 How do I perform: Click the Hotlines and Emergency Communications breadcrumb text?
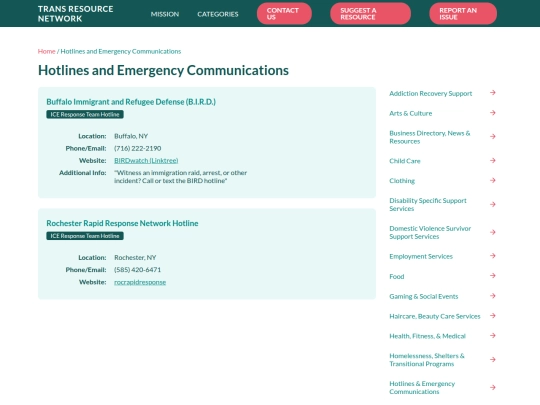click(121, 51)
